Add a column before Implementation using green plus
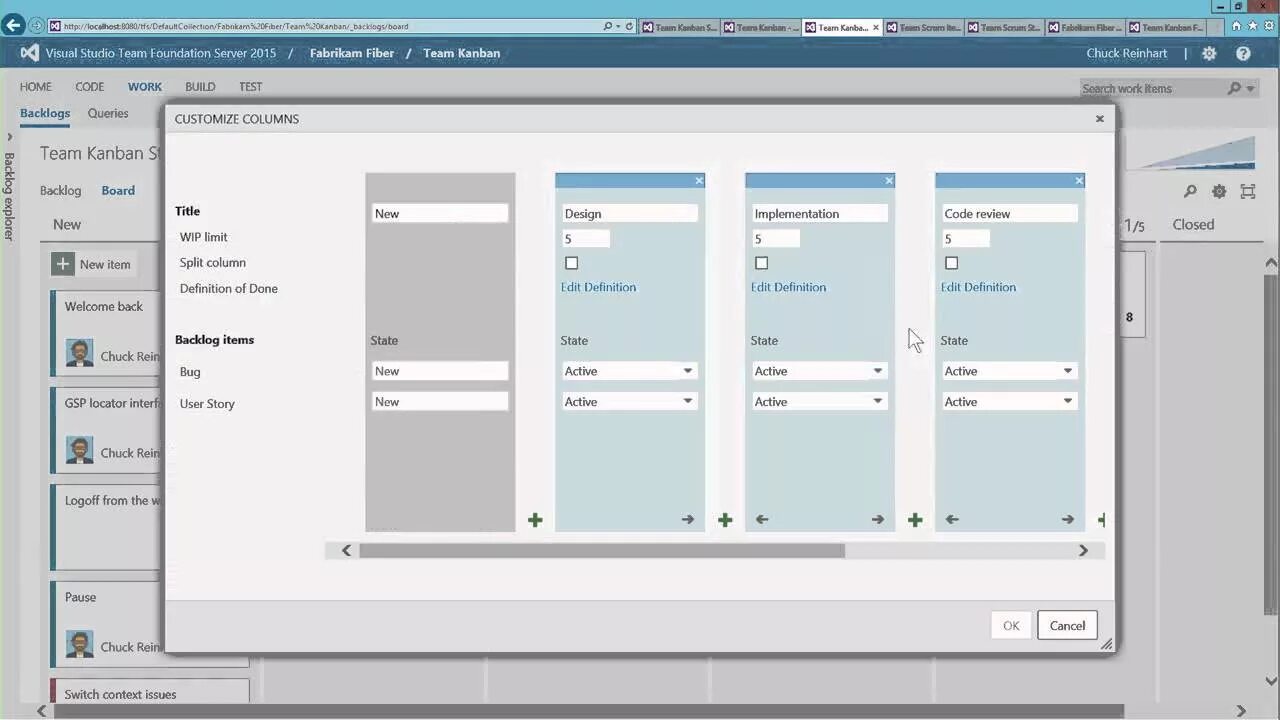 (725, 520)
